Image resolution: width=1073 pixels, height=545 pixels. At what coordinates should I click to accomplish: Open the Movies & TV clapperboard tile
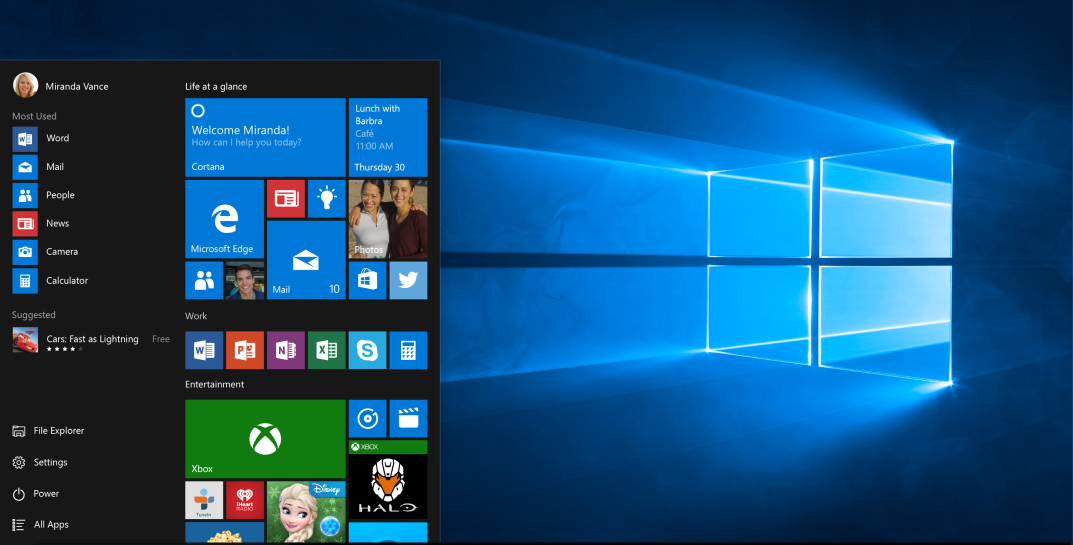point(409,418)
